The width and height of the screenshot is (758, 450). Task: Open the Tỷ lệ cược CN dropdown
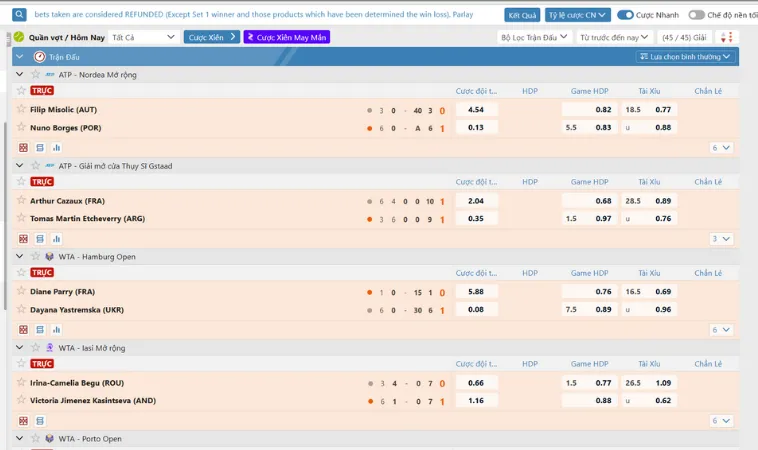[x=577, y=15]
